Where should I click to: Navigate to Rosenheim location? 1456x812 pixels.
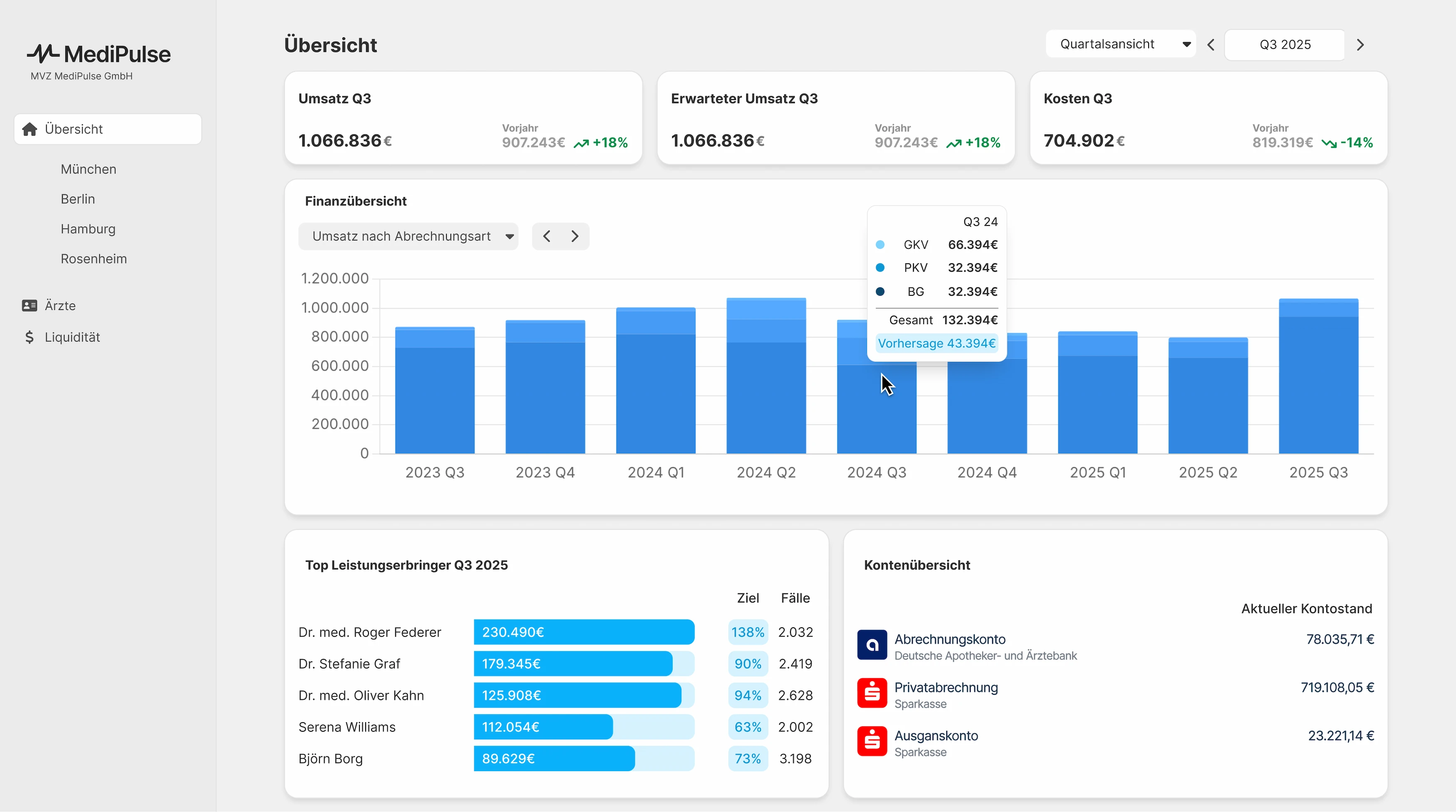click(x=93, y=259)
